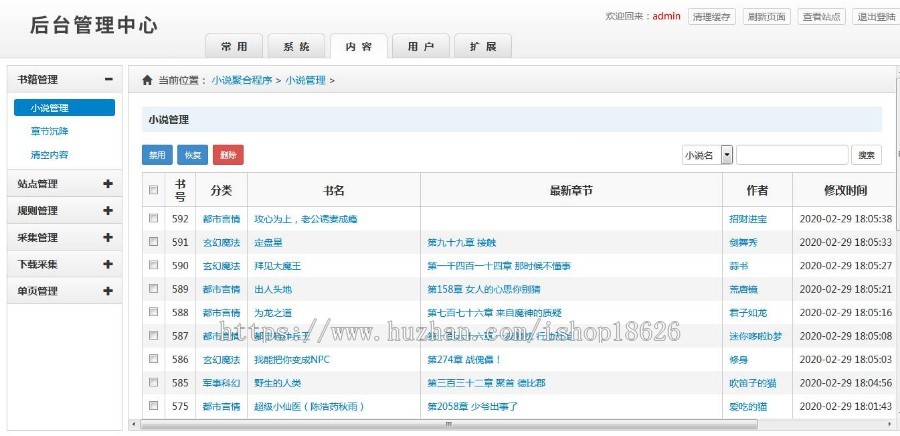Check the box for book 586

click(x=153, y=359)
